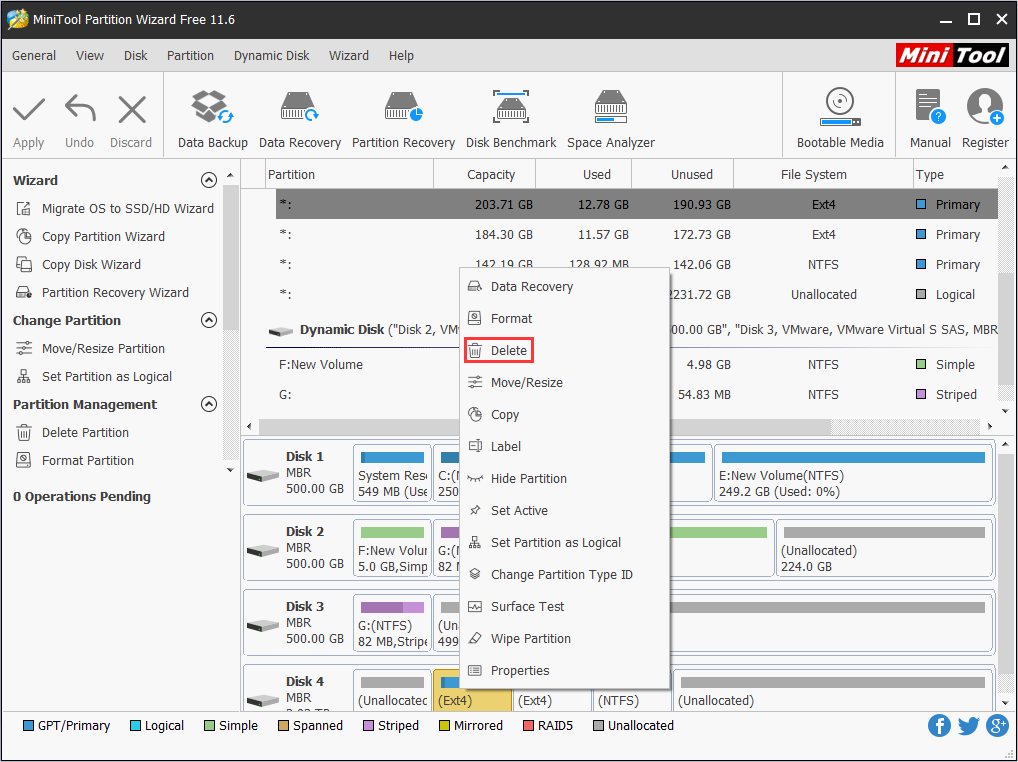This screenshot has height=762, width=1018.
Task: Choose Surface Test in context menu
Action: (x=564, y=606)
